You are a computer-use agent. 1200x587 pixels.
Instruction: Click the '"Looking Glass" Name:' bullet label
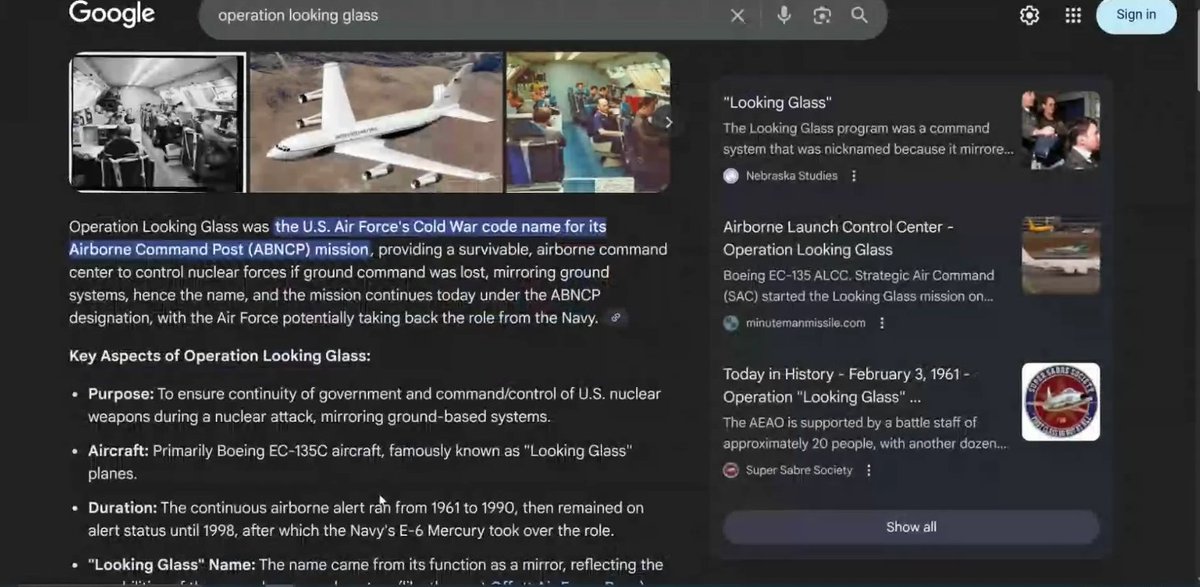pyautogui.click(x=172, y=564)
